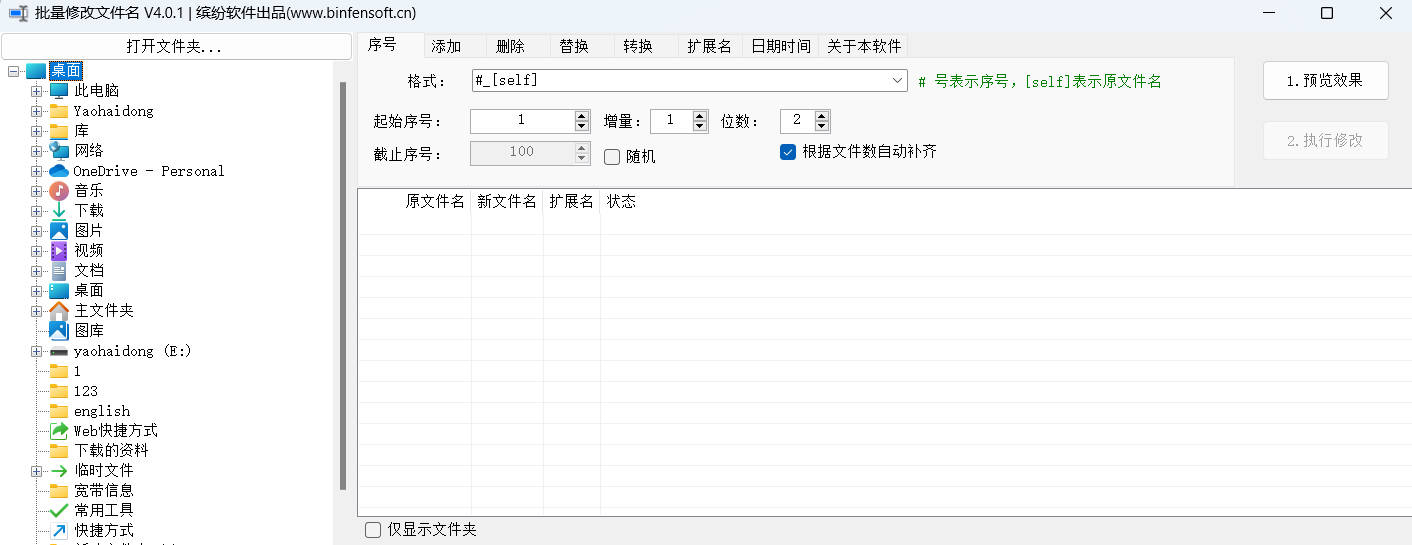Click the 状态 column header
Image resolution: width=1412 pixels, height=545 pixels.
(x=621, y=201)
